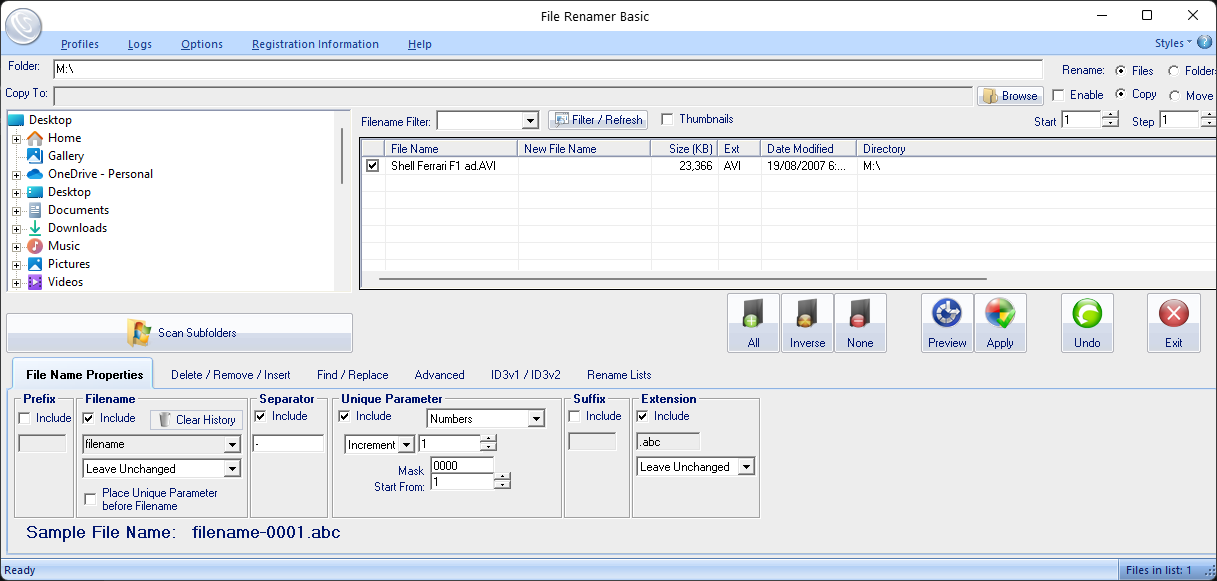1217x581 pixels.
Task: Open the Help menu
Action: [420, 44]
